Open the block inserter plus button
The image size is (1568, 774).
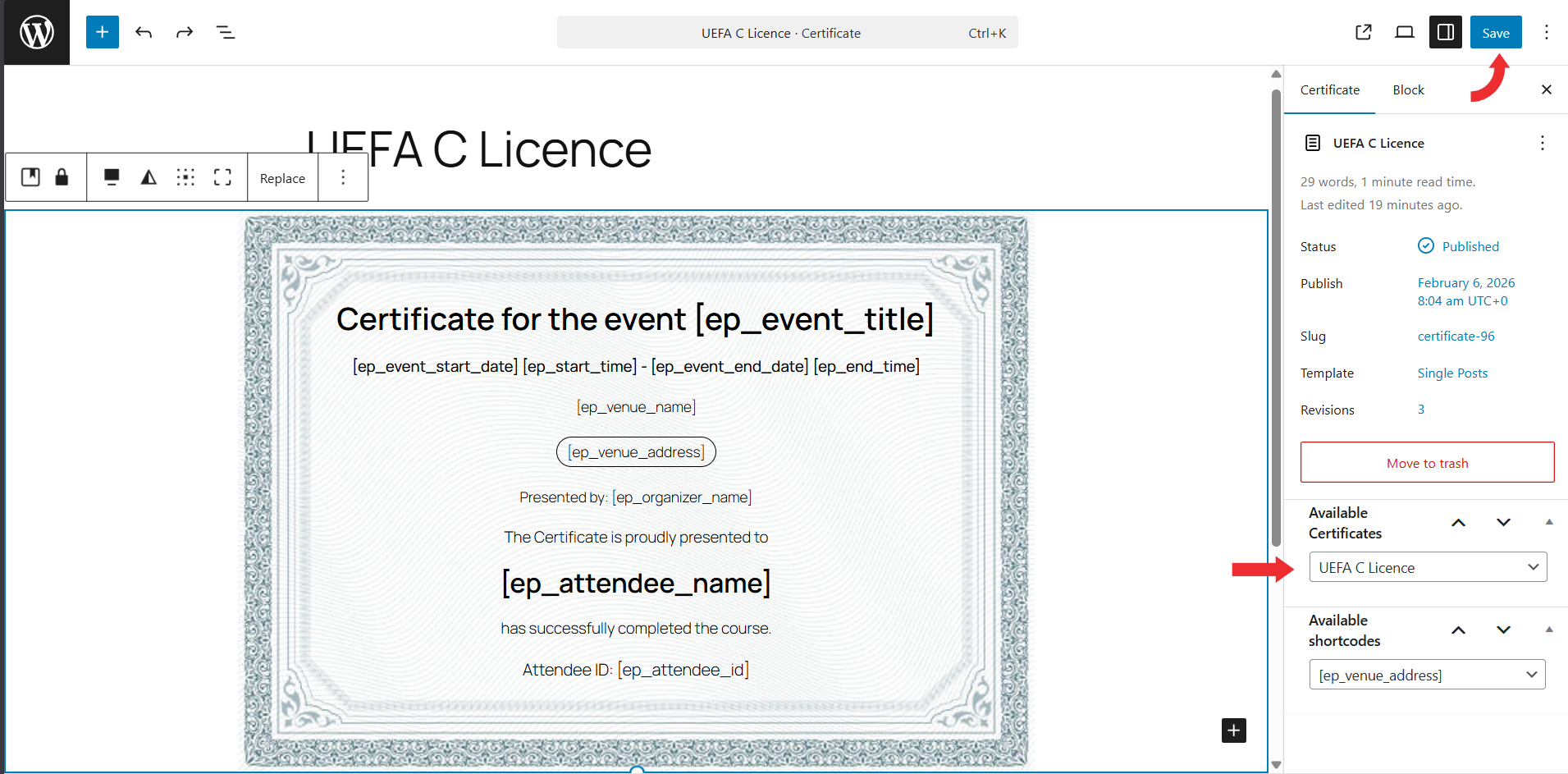click(x=103, y=33)
